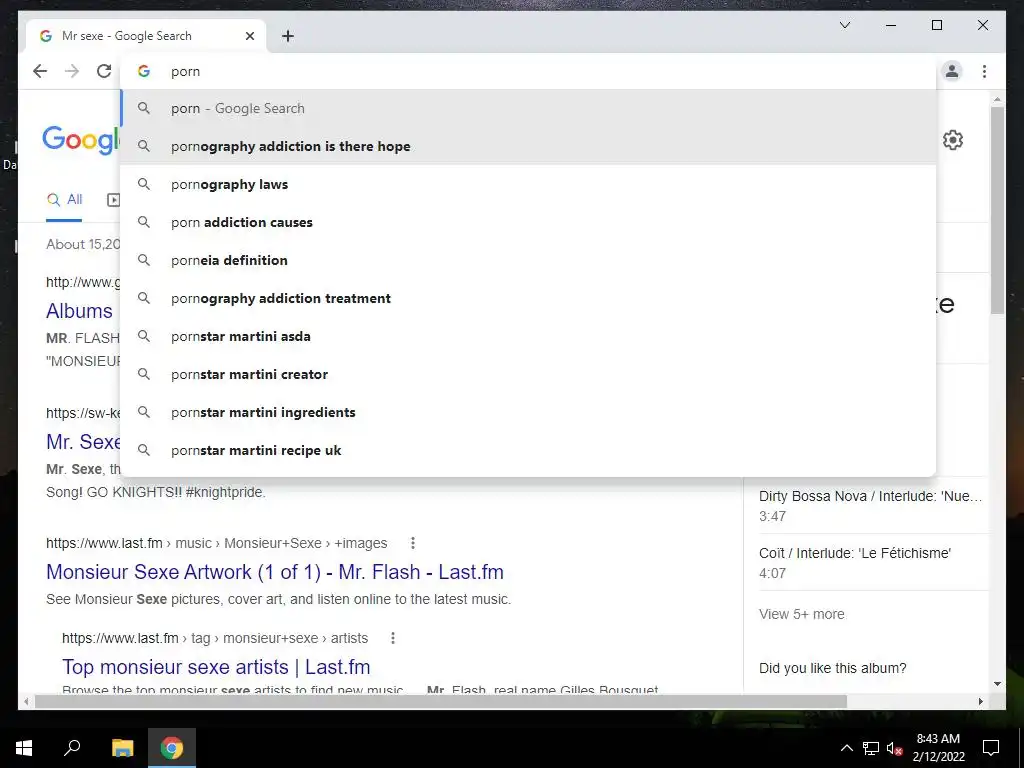This screenshot has height=768, width=1024.
Task: Choose suggestion 'pornography addiction treatment'
Action: click(x=528, y=298)
